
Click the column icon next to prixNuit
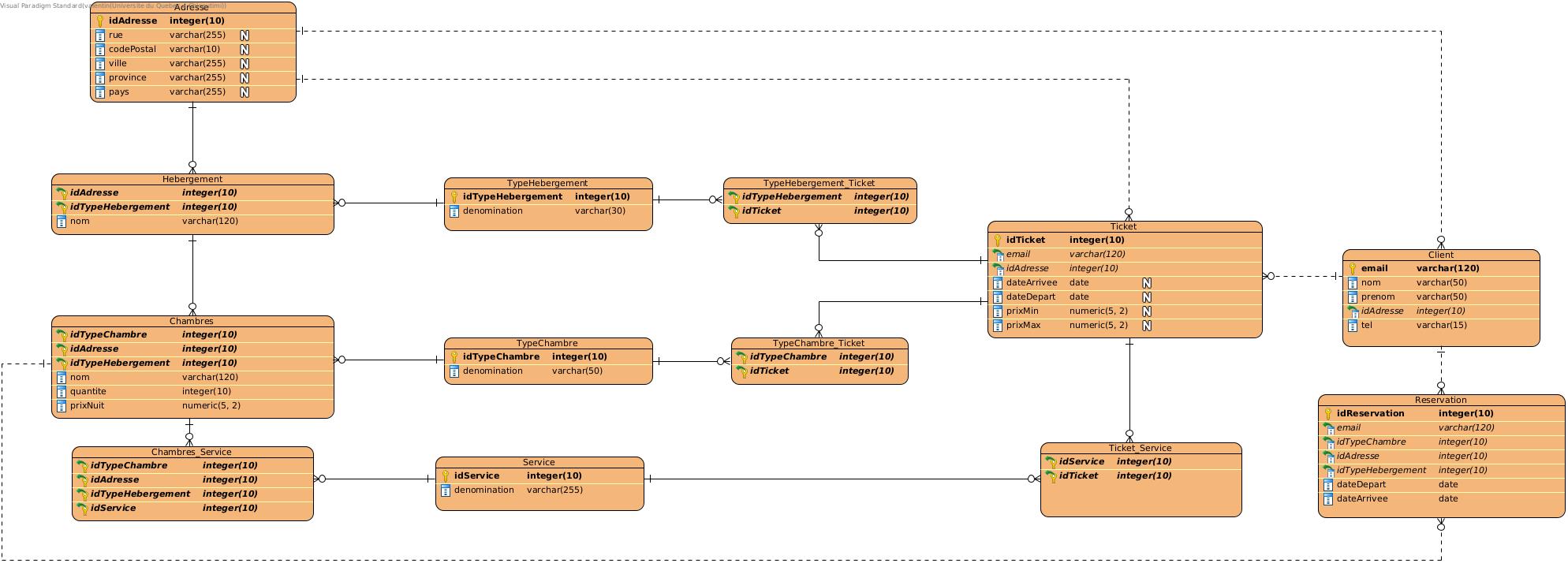(x=62, y=406)
